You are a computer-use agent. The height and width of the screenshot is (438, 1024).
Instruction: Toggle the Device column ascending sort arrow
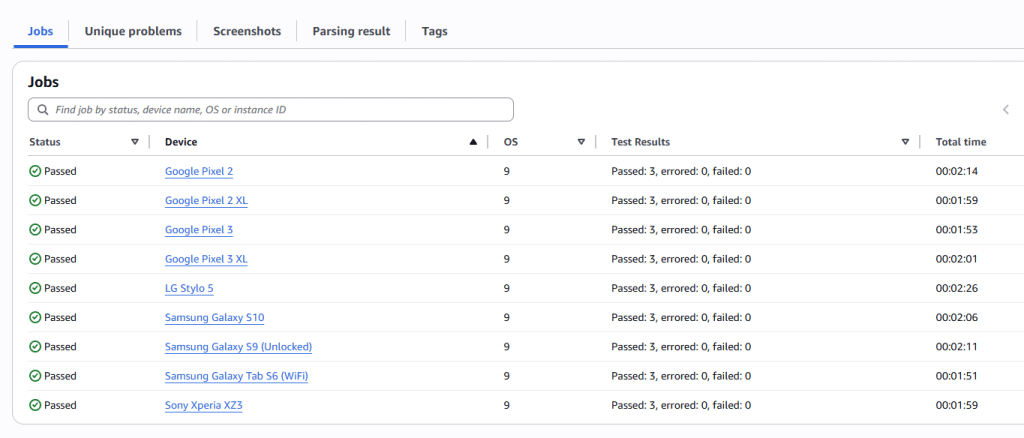(x=473, y=142)
